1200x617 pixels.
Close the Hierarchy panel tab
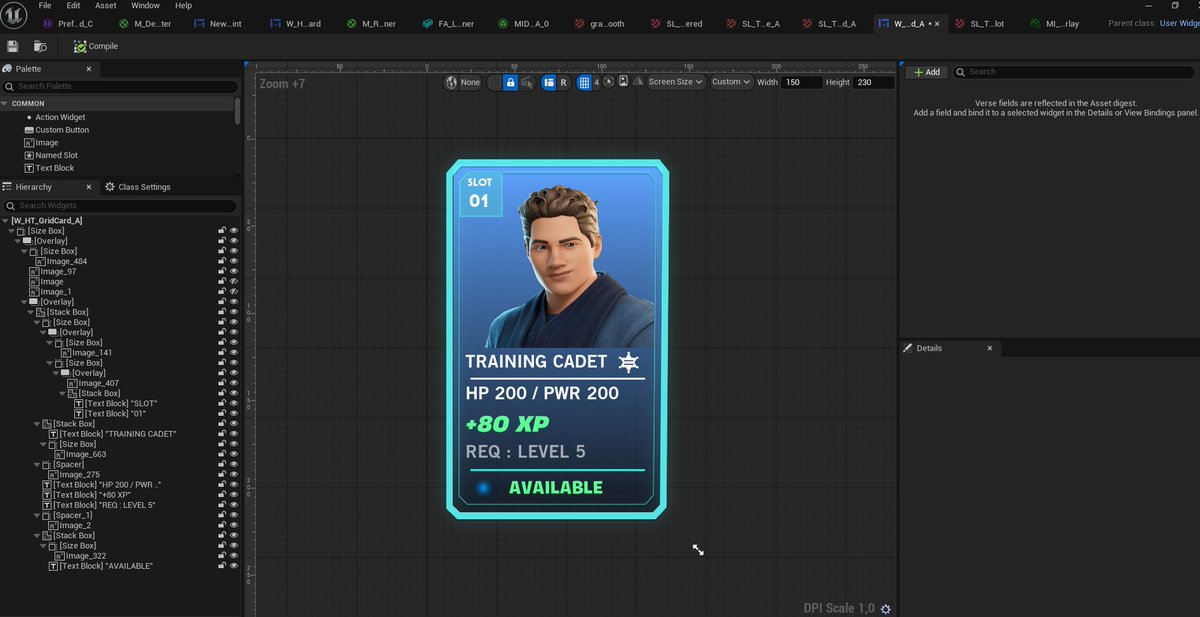click(x=88, y=187)
